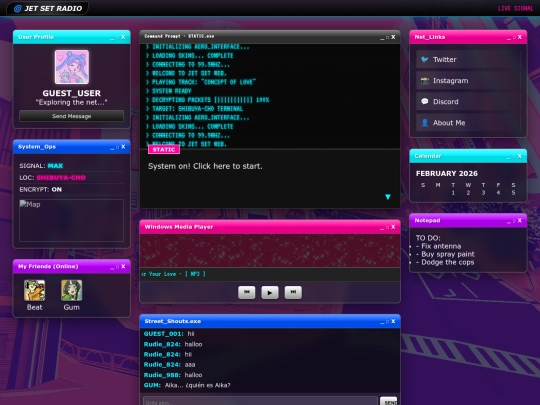This screenshot has width=540, height=405.
Task: Click the Jet Set Radio swirl logo
Action: click(18, 9)
